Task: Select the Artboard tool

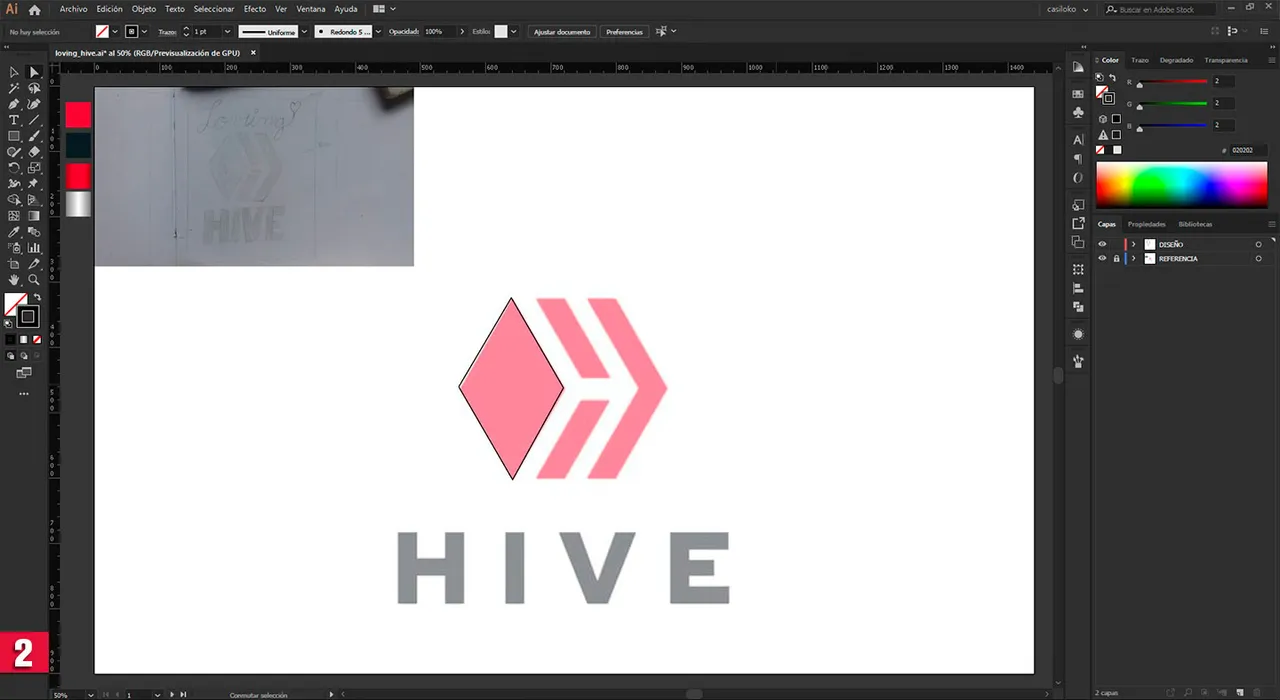Action: [x=14, y=264]
